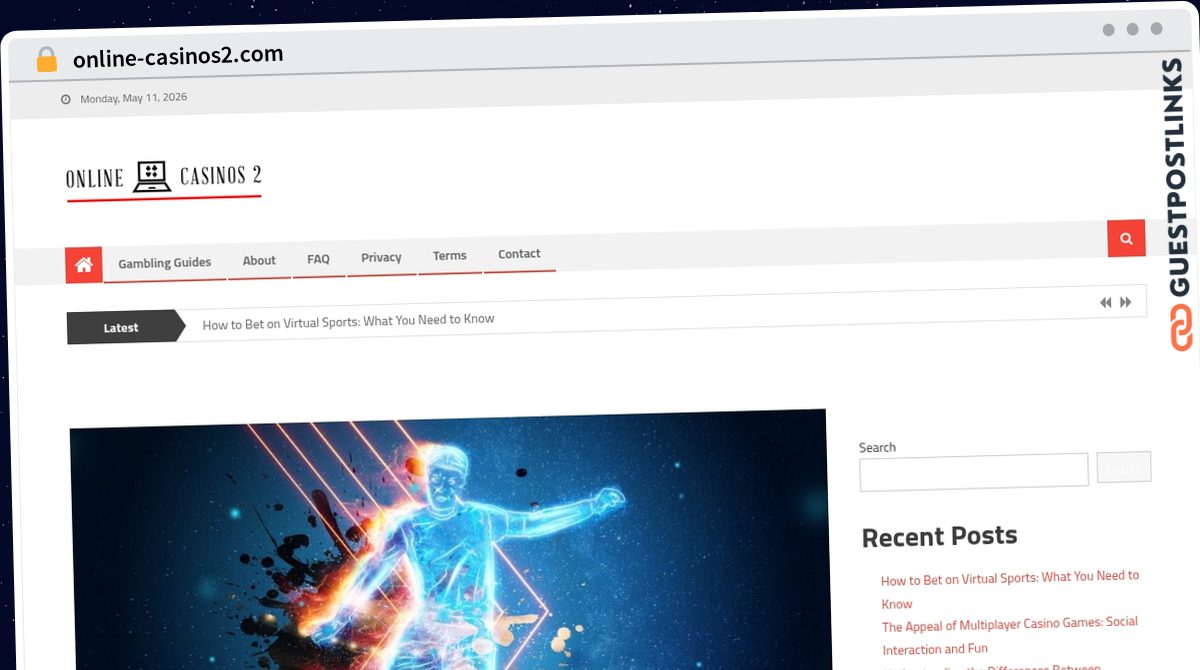The width and height of the screenshot is (1200, 670).
Task: Open the red search icon button
Action: click(x=1126, y=239)
